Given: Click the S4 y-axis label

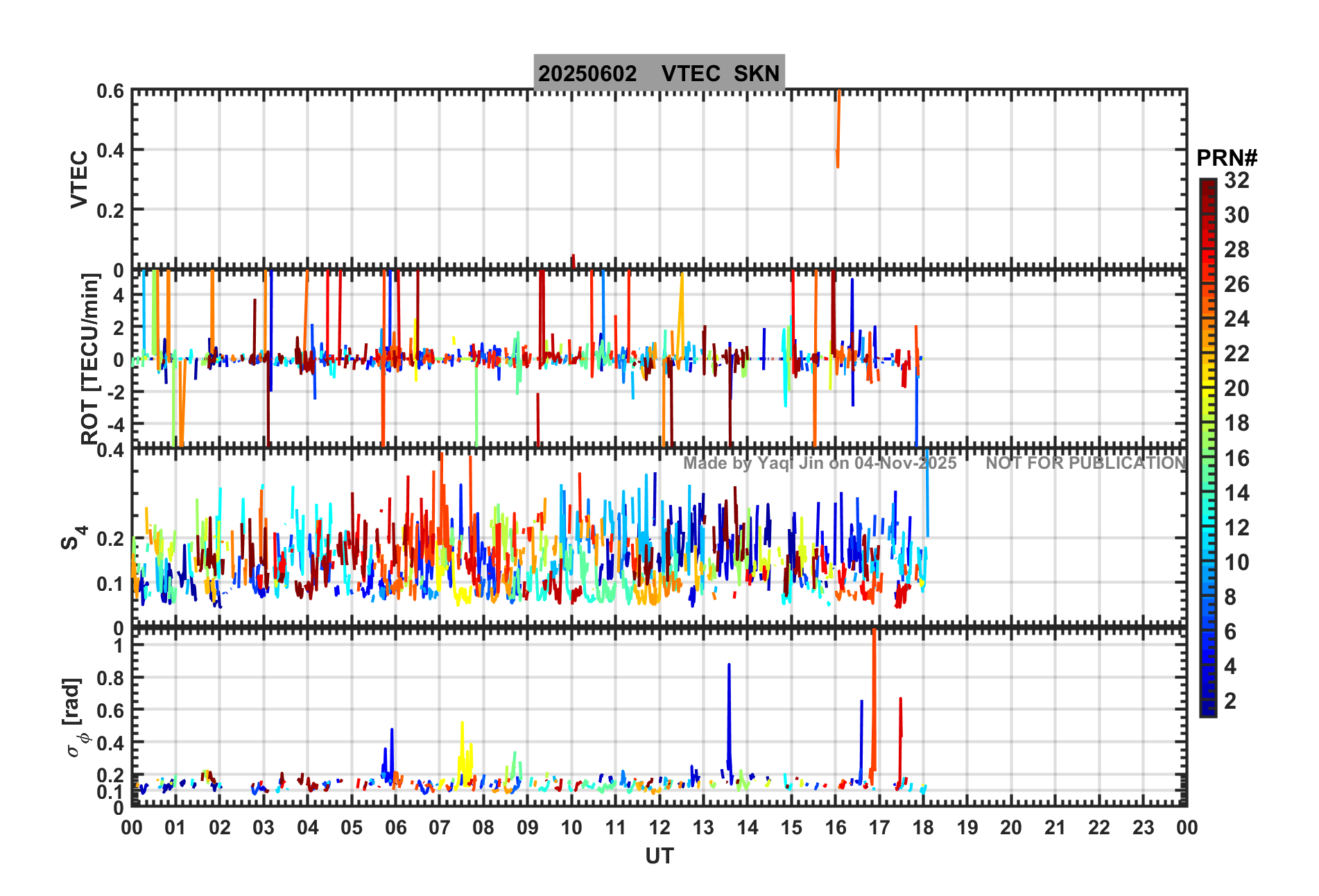Looking at the screenshot, I should click(73, 538).
